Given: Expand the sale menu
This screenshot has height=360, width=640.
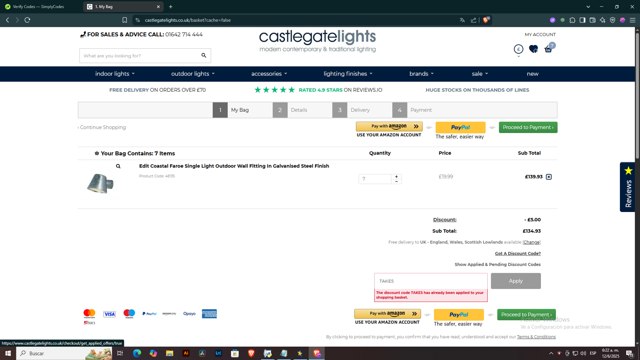Looking at the screenshot, I should 480,74.
